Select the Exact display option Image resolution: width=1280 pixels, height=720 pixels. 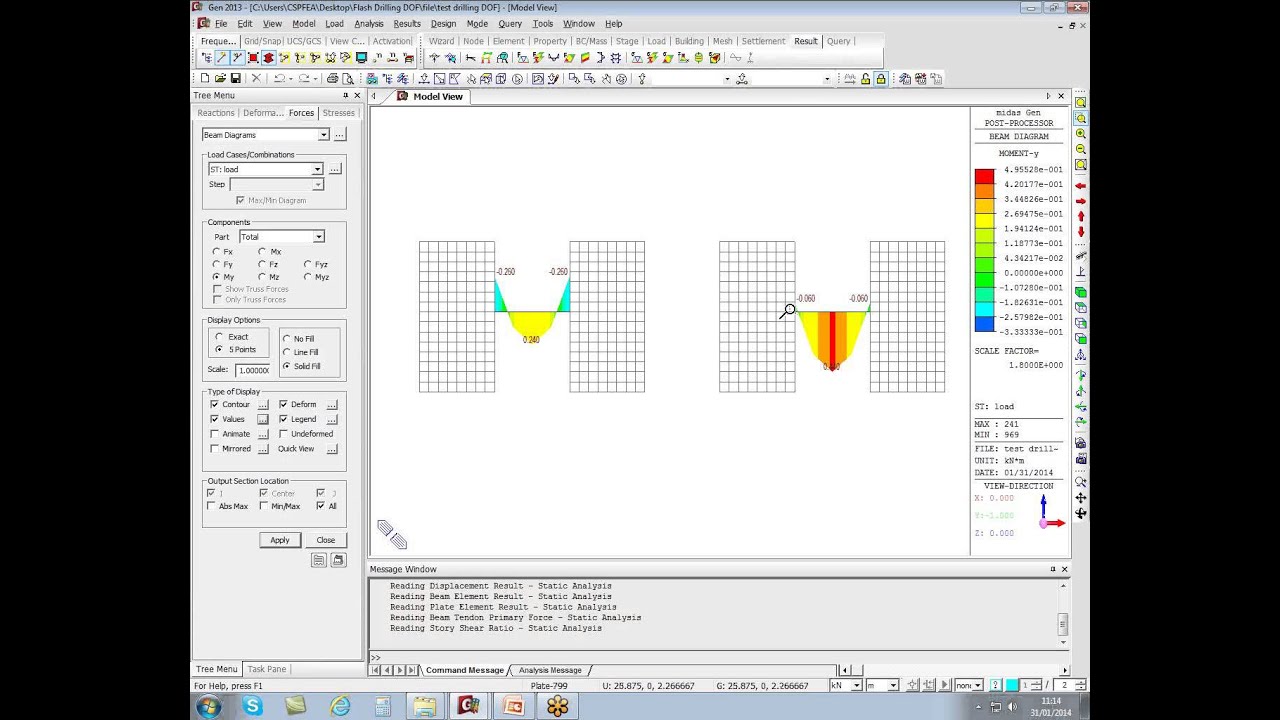coord(219,337)
